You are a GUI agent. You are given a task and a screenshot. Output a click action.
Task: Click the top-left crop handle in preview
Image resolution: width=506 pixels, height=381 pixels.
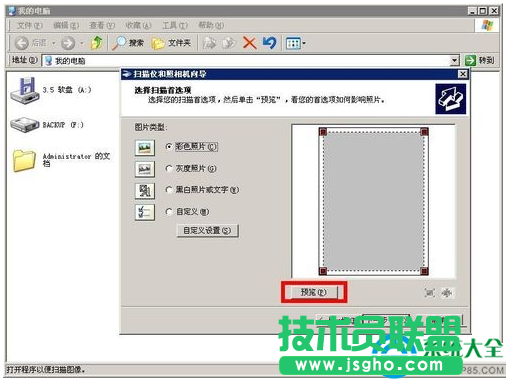(323, 132)
